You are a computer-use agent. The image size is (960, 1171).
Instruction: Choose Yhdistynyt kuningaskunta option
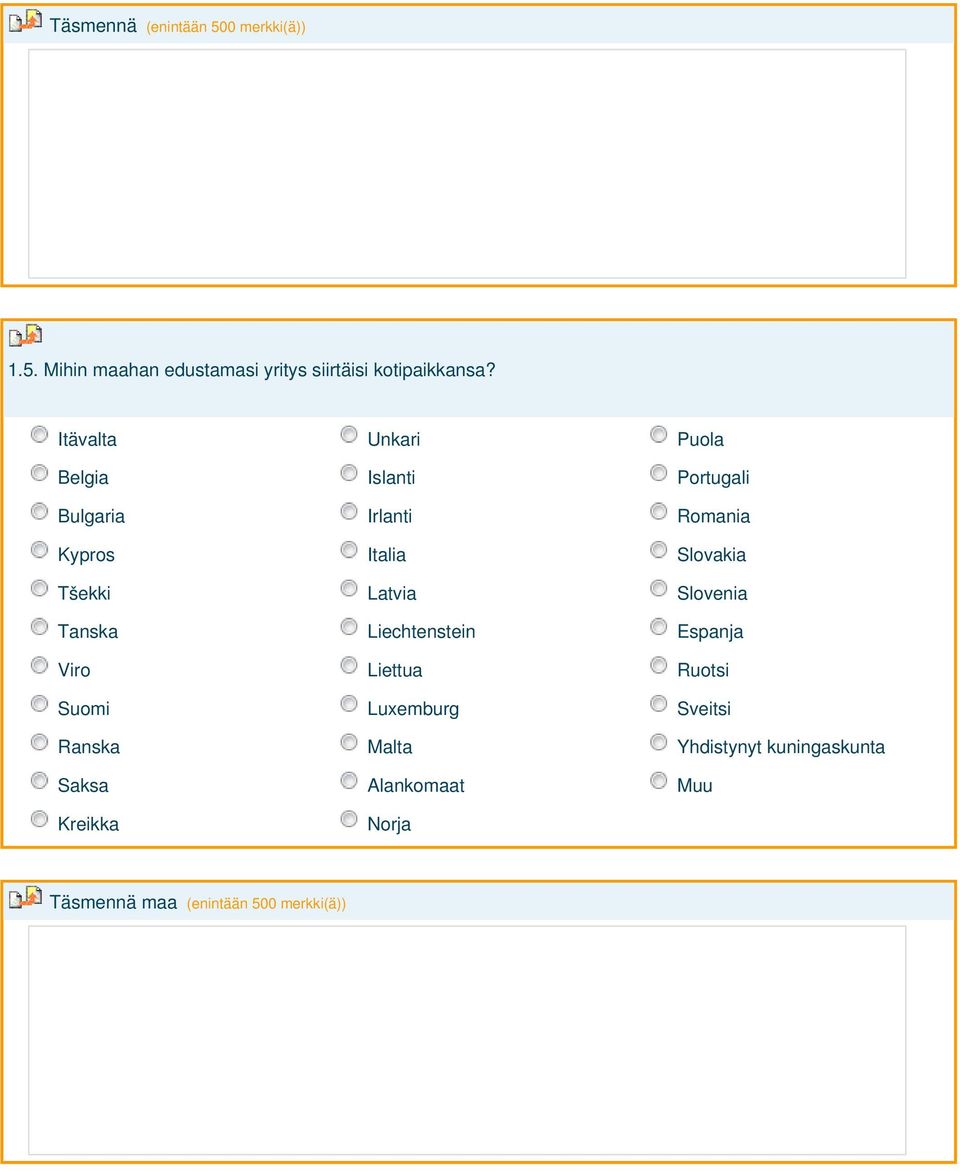point(658,742)
